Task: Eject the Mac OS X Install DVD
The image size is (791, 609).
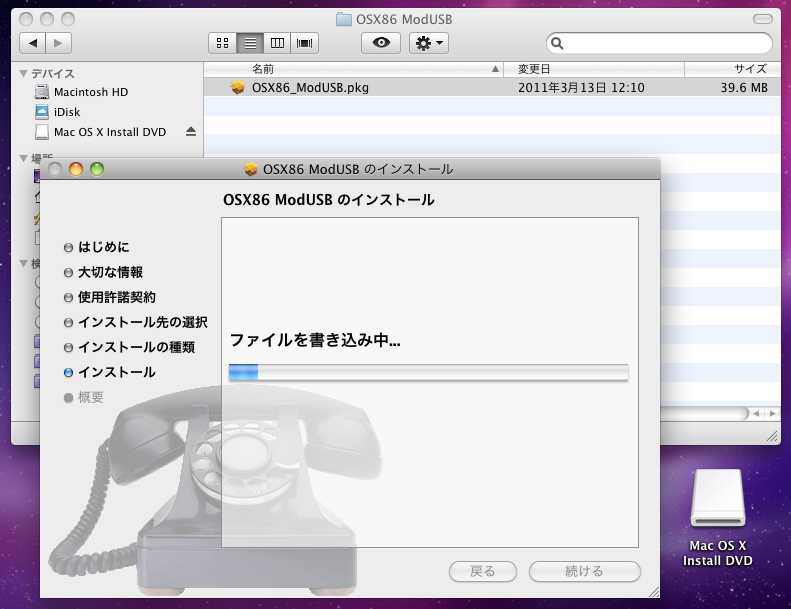Action: coord(191,132)
